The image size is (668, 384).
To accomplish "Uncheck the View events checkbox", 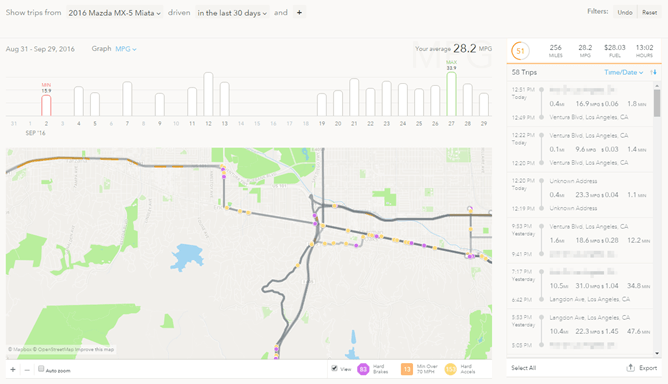I will click(x=334, y=368).
